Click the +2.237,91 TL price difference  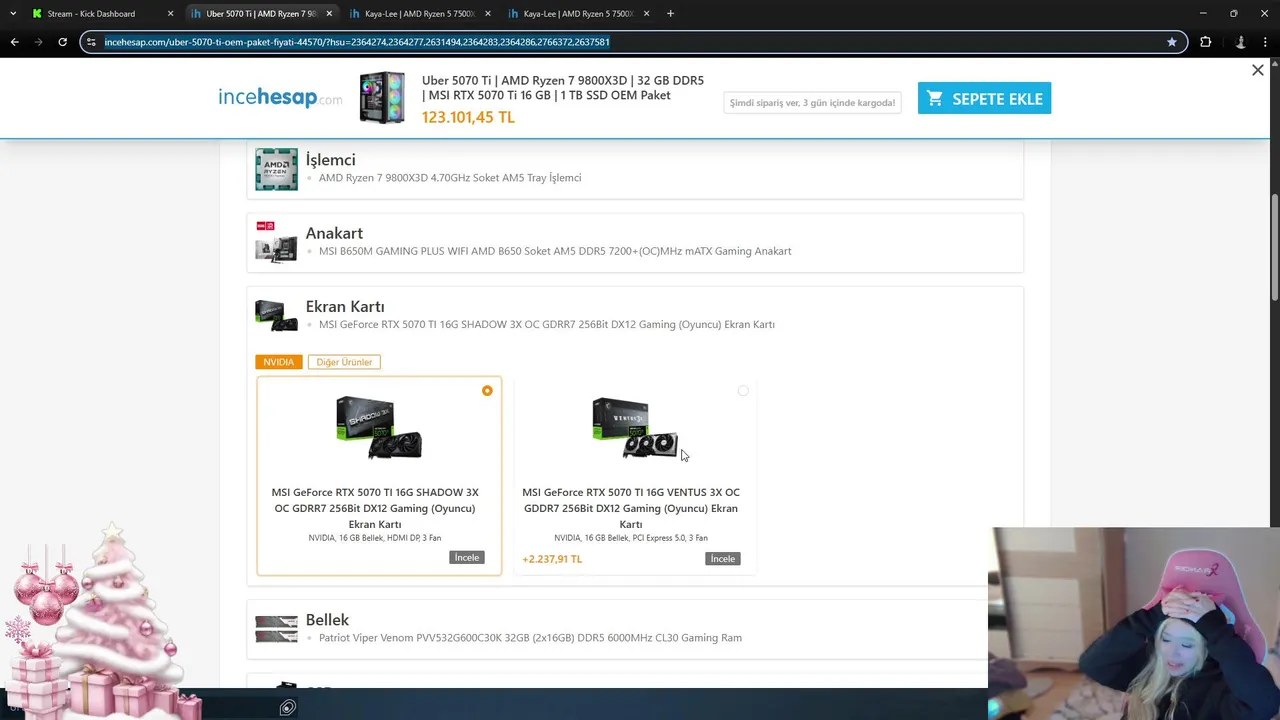552,559
